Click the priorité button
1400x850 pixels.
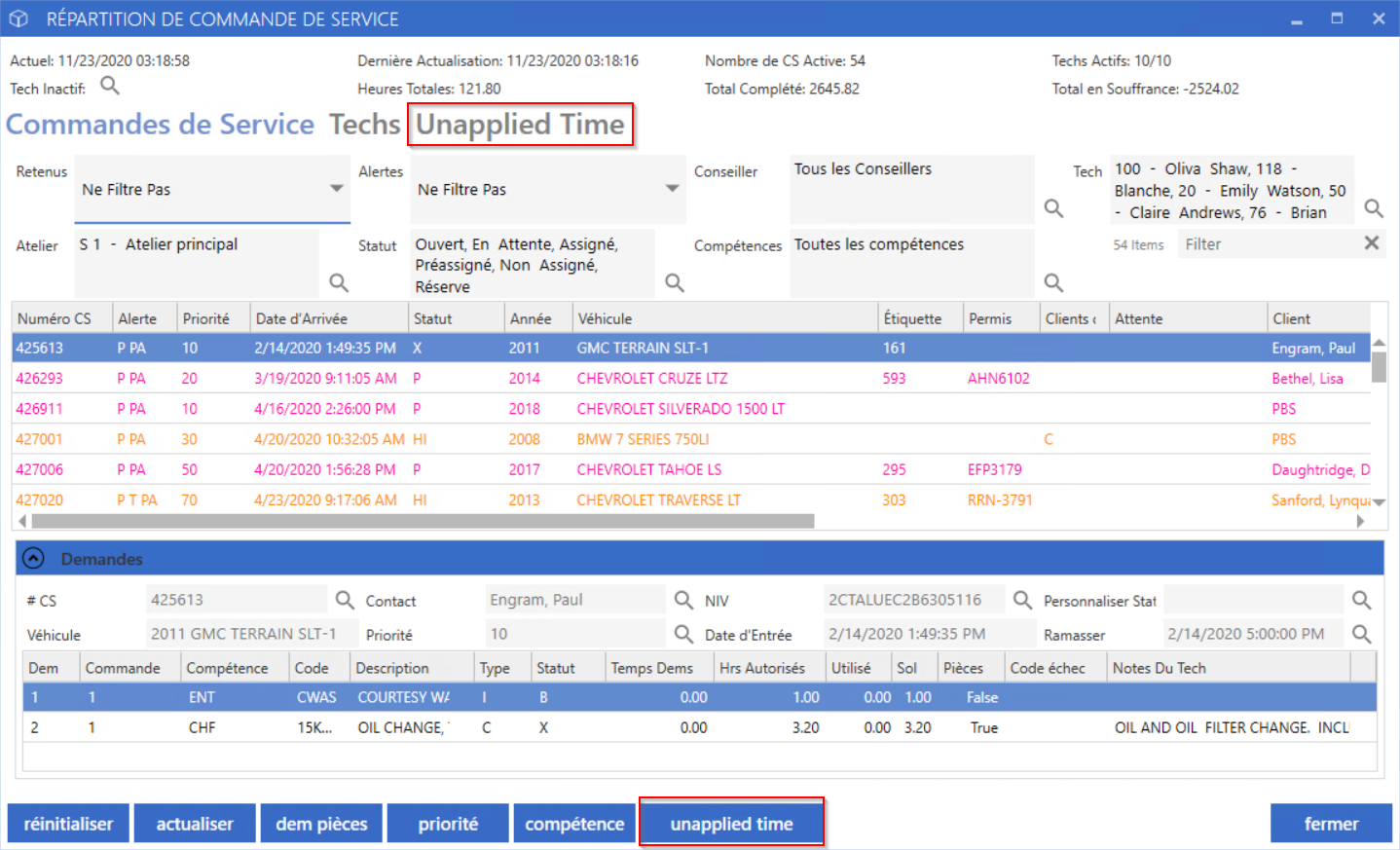click(448, 824)
